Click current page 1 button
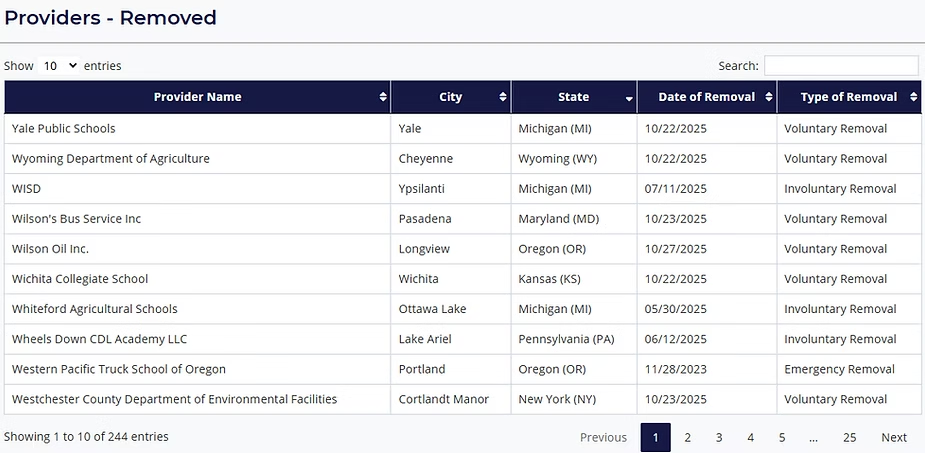This screenshot has height=453, width=925. pos(655,437)
